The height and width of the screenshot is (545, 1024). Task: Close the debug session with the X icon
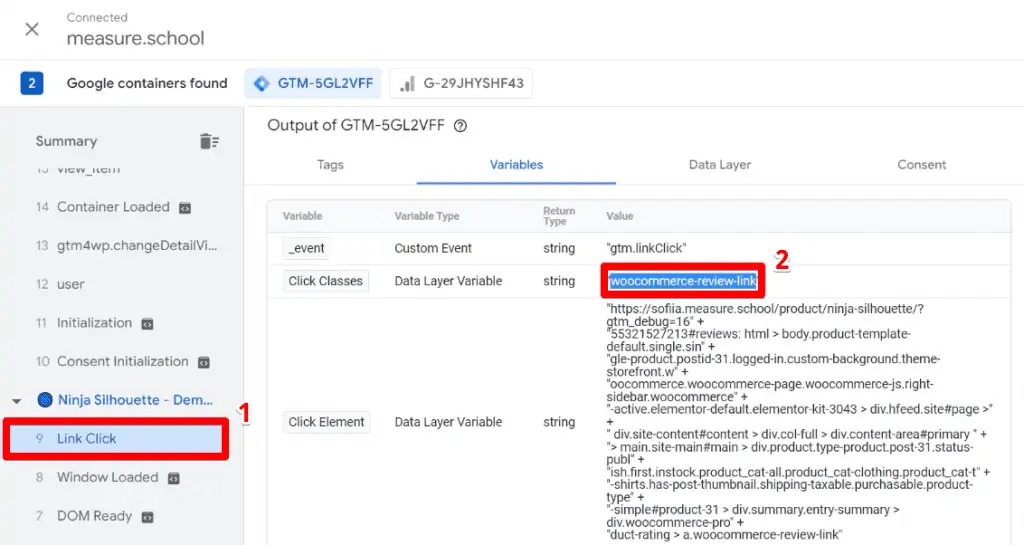pyautogui.click(x=31, y=29)
